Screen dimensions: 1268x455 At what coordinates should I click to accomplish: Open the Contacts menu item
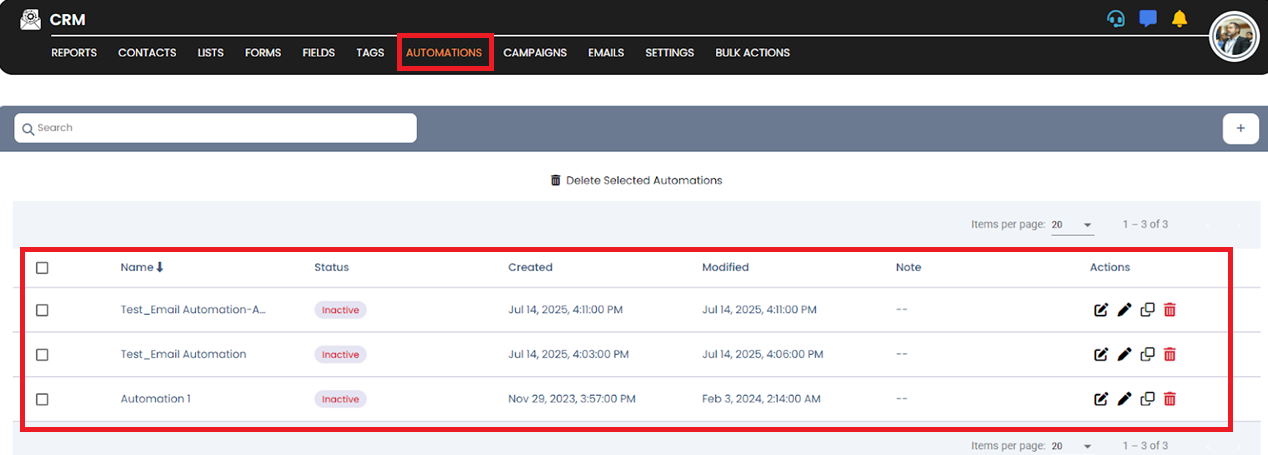[147, 53]
